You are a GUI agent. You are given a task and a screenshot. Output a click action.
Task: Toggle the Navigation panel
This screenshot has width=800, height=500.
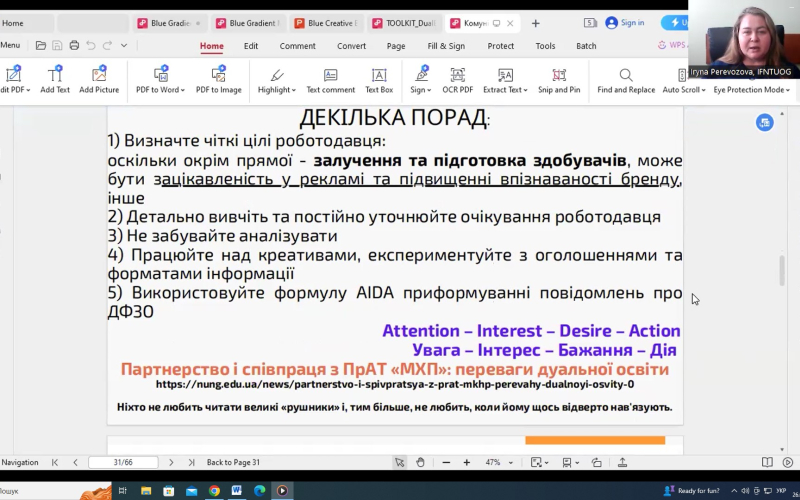(19, 462)
